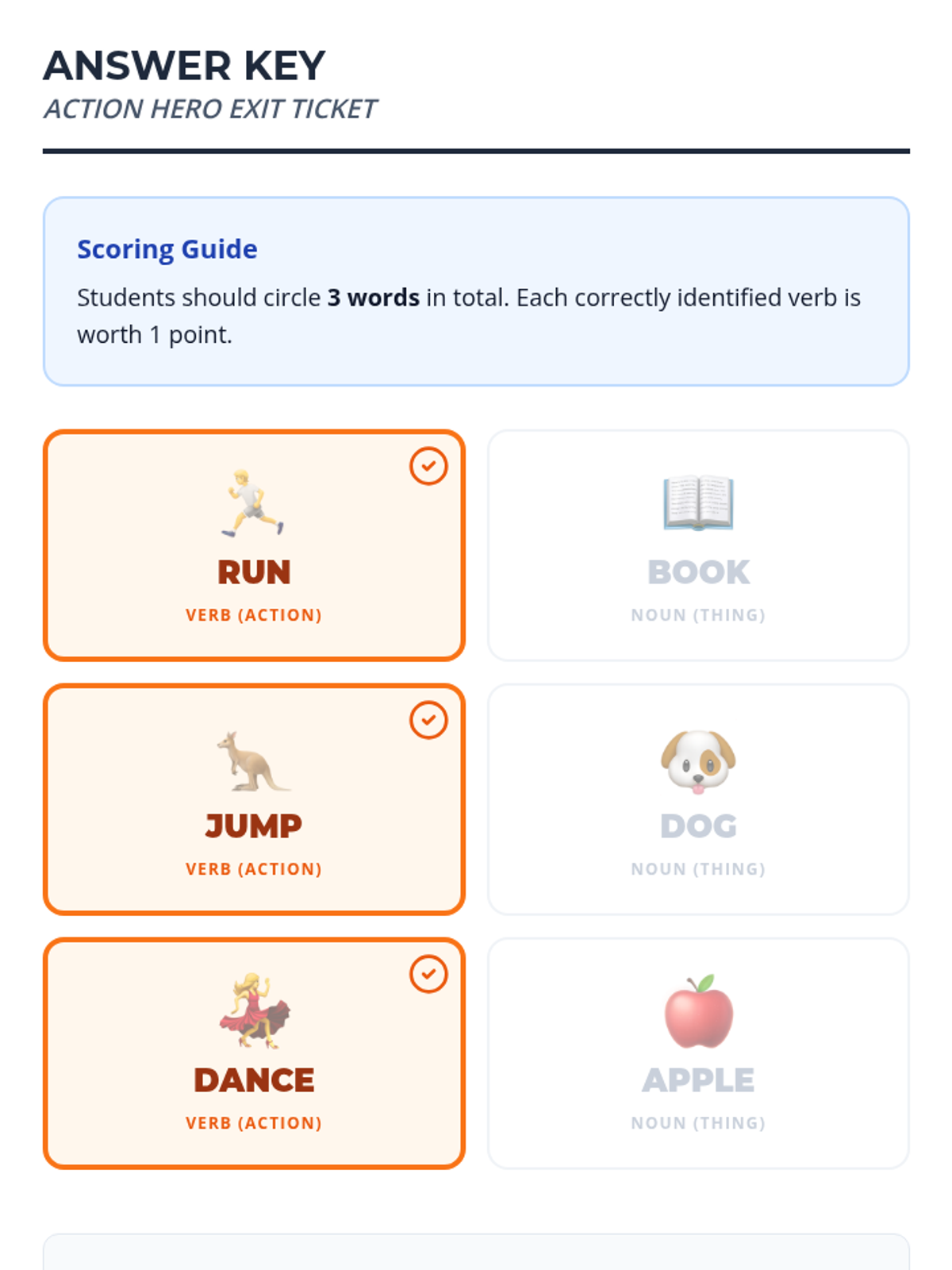Screen dimensions: 952x1270
Task: Click the VERB (ACTION) label under DANCE
Action: 254,1123
